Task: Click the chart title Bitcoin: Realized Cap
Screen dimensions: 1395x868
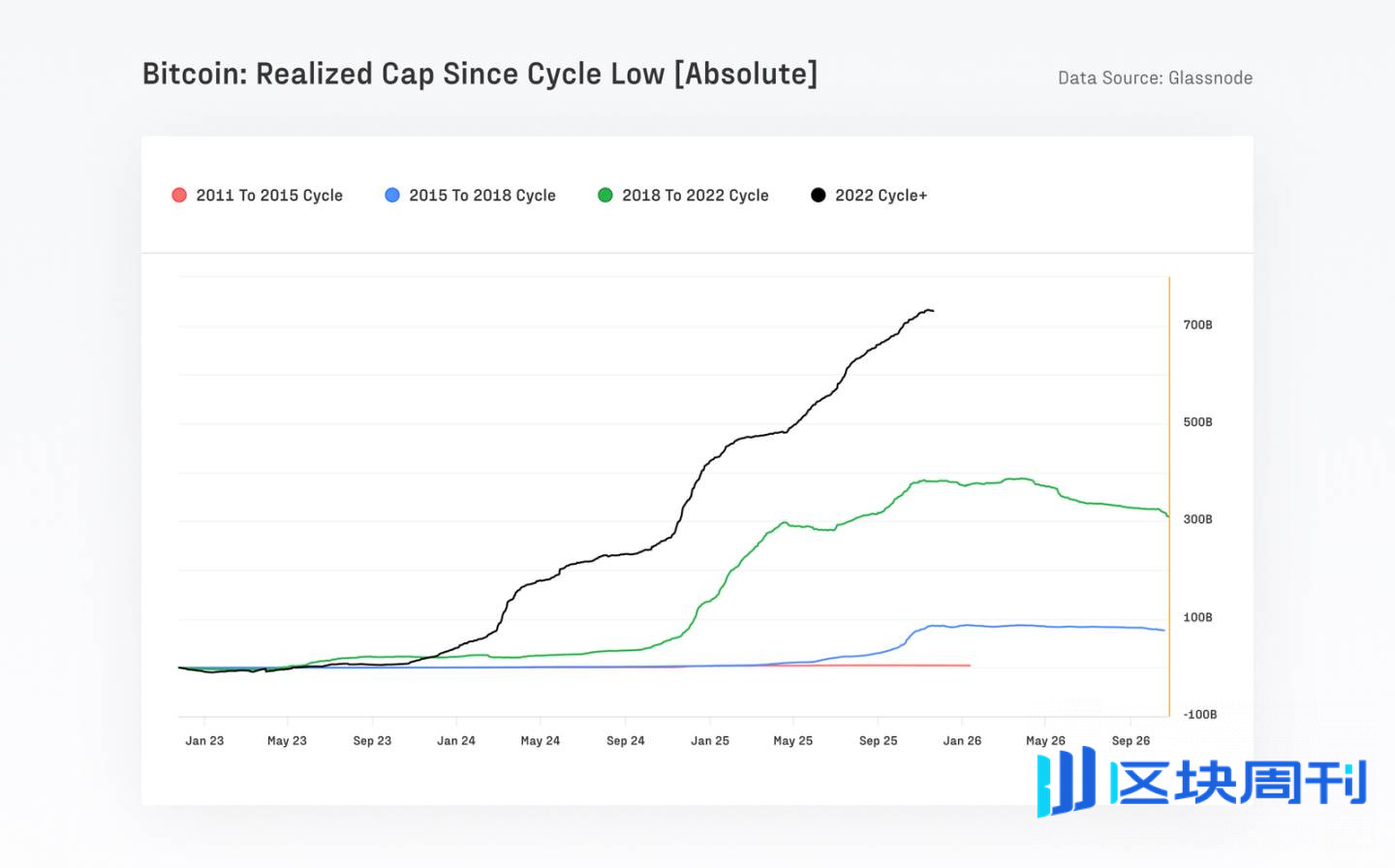Action: coord(480,75)
